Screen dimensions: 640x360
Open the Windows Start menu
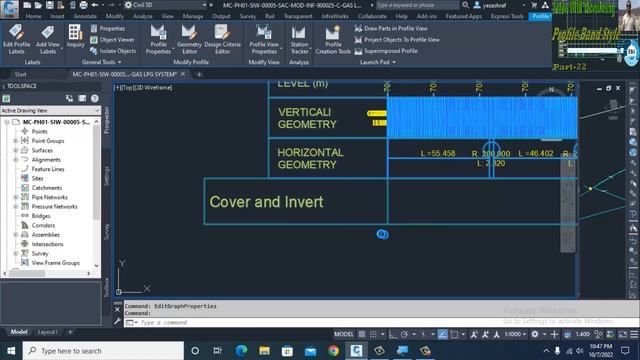(11, 351)
